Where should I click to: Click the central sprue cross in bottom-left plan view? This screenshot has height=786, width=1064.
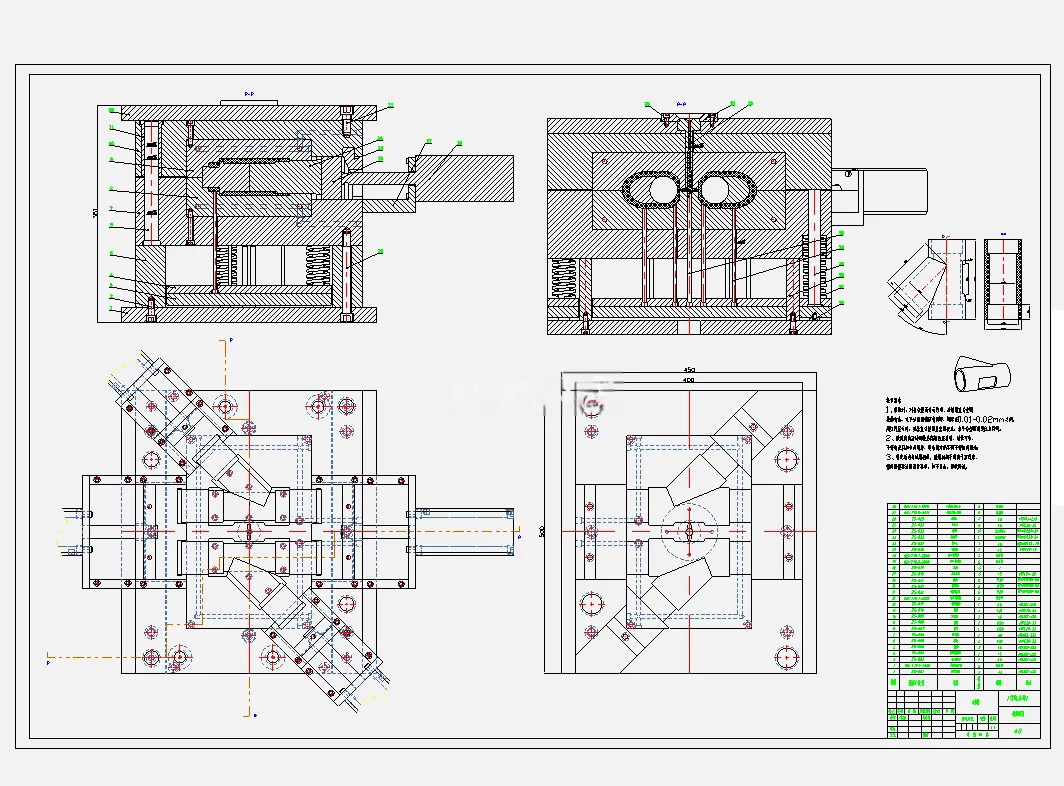tap(249, 530)
